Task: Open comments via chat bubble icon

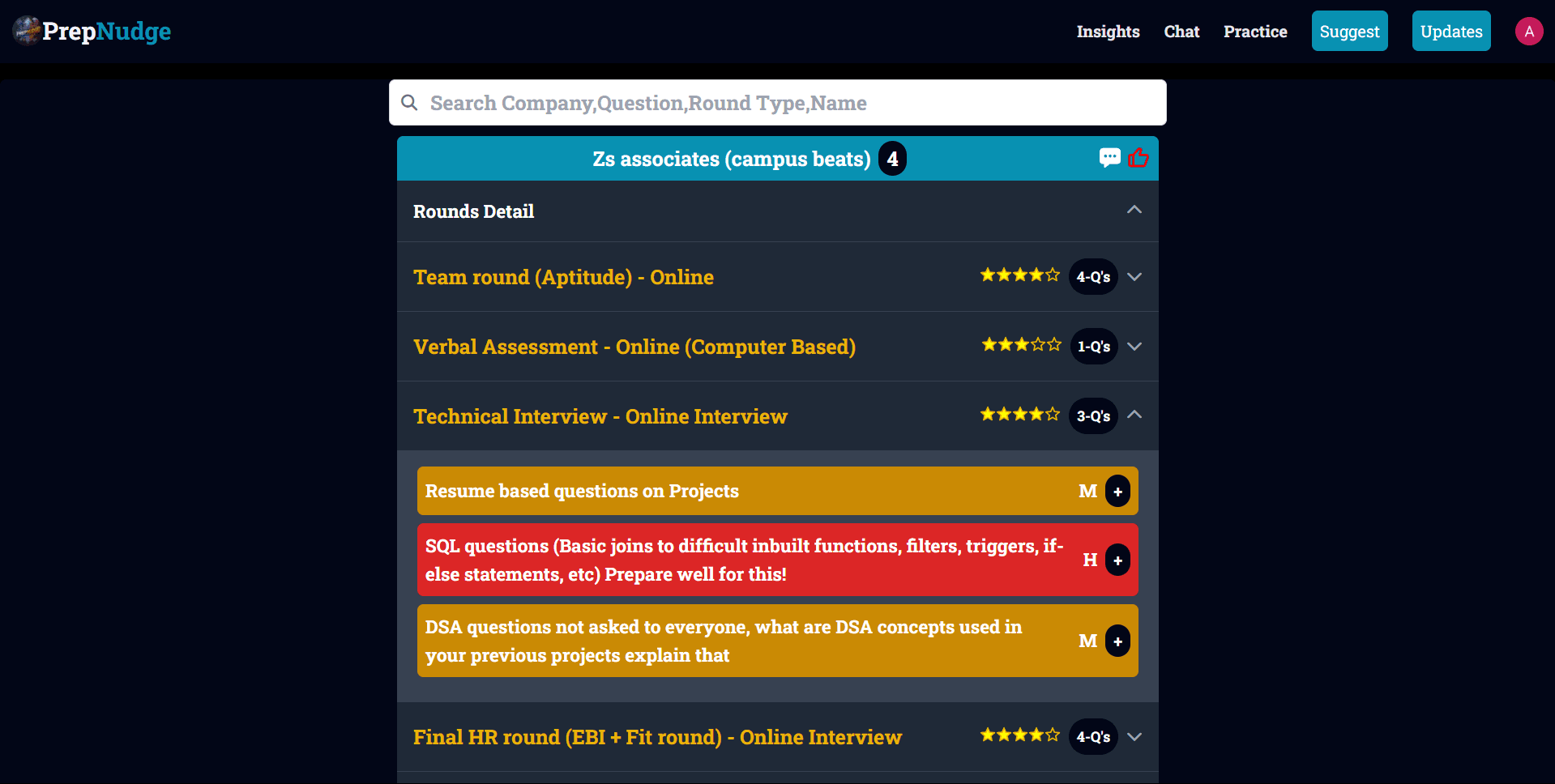Action: tap(1109, 157)
